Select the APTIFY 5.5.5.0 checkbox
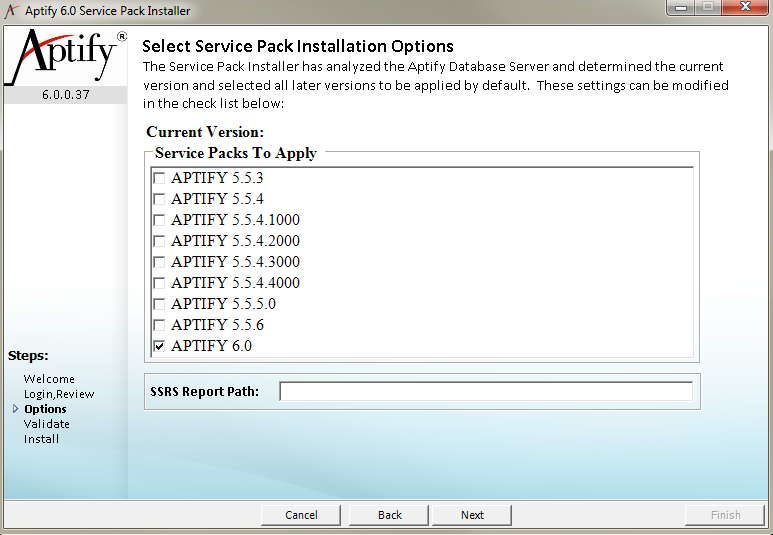Image resolution: width=773 pixels, height=535 pixels. (x=159, y=304)
